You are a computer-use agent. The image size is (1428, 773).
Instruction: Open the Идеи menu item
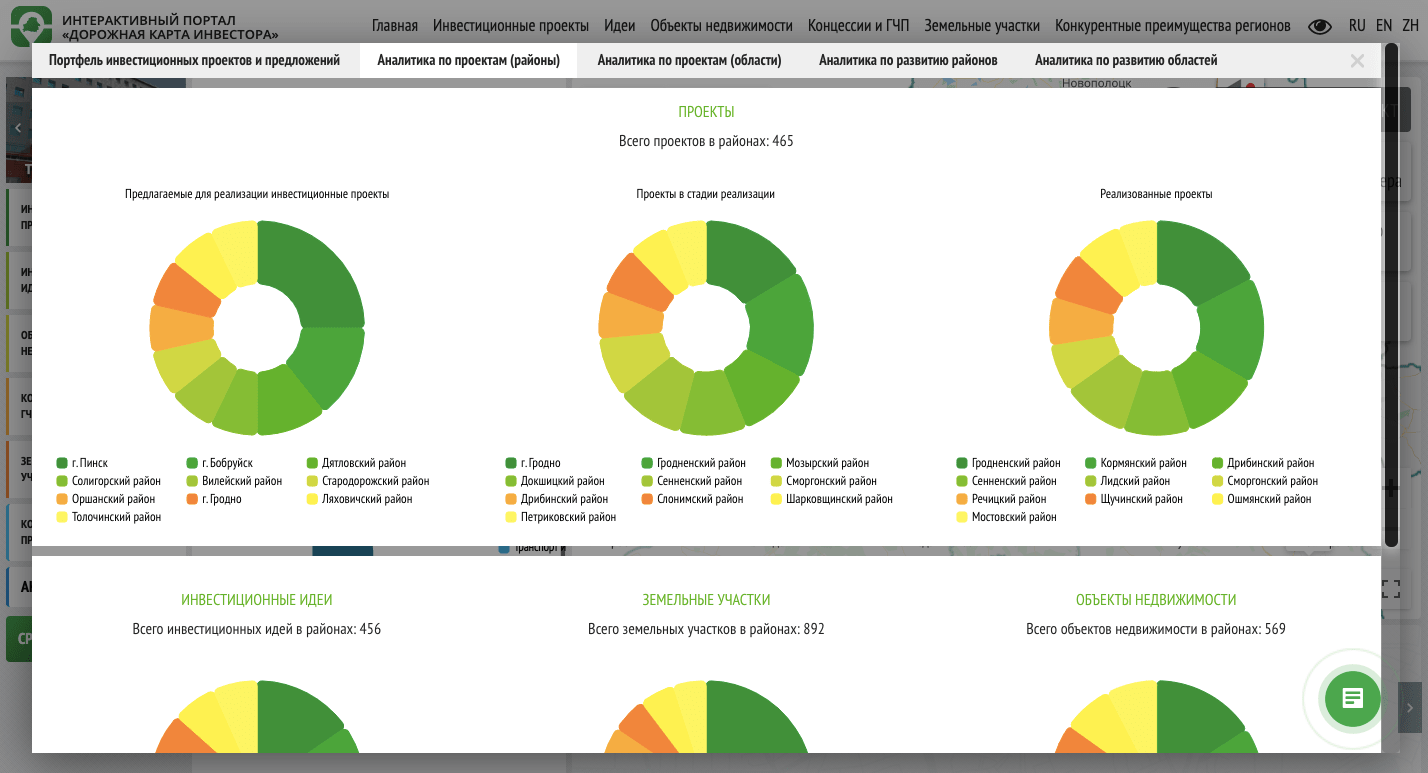pyautogui.click(x=619, y=26)
